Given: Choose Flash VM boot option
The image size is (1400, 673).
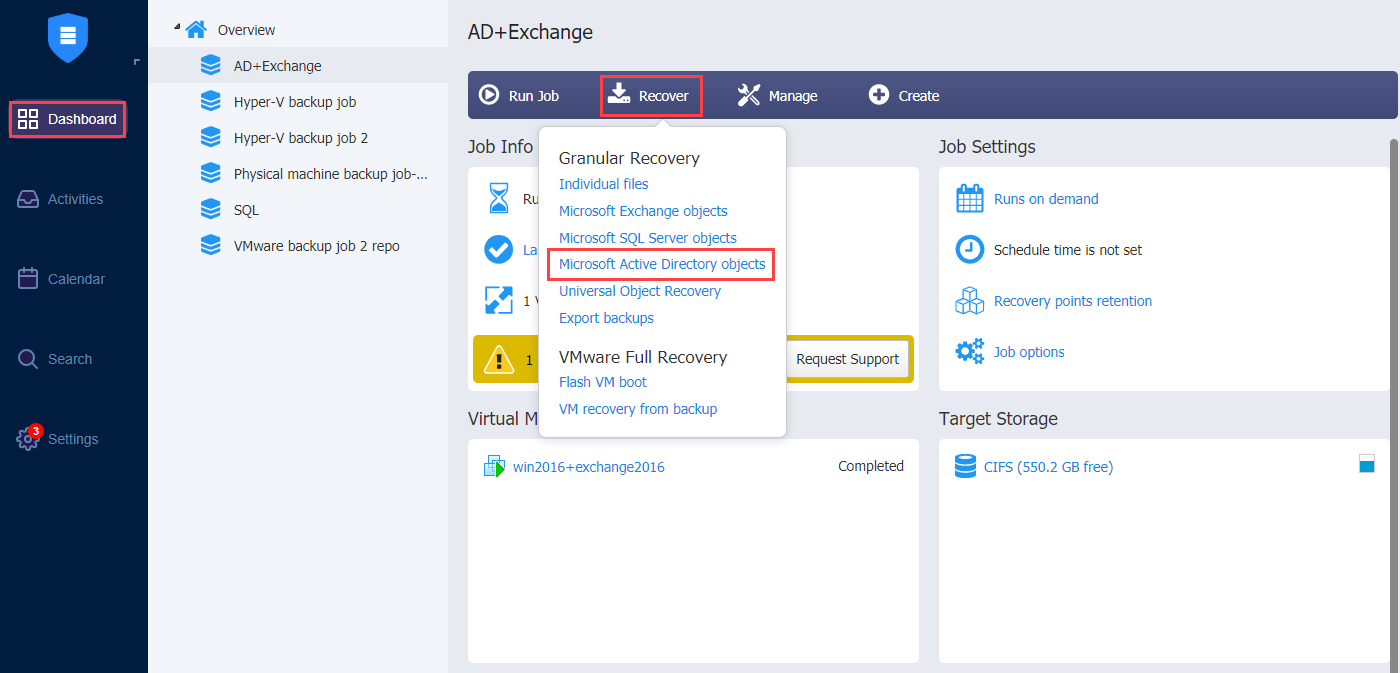Looking at the screenshot, I should pyautogui.click(x=603, y=382).
